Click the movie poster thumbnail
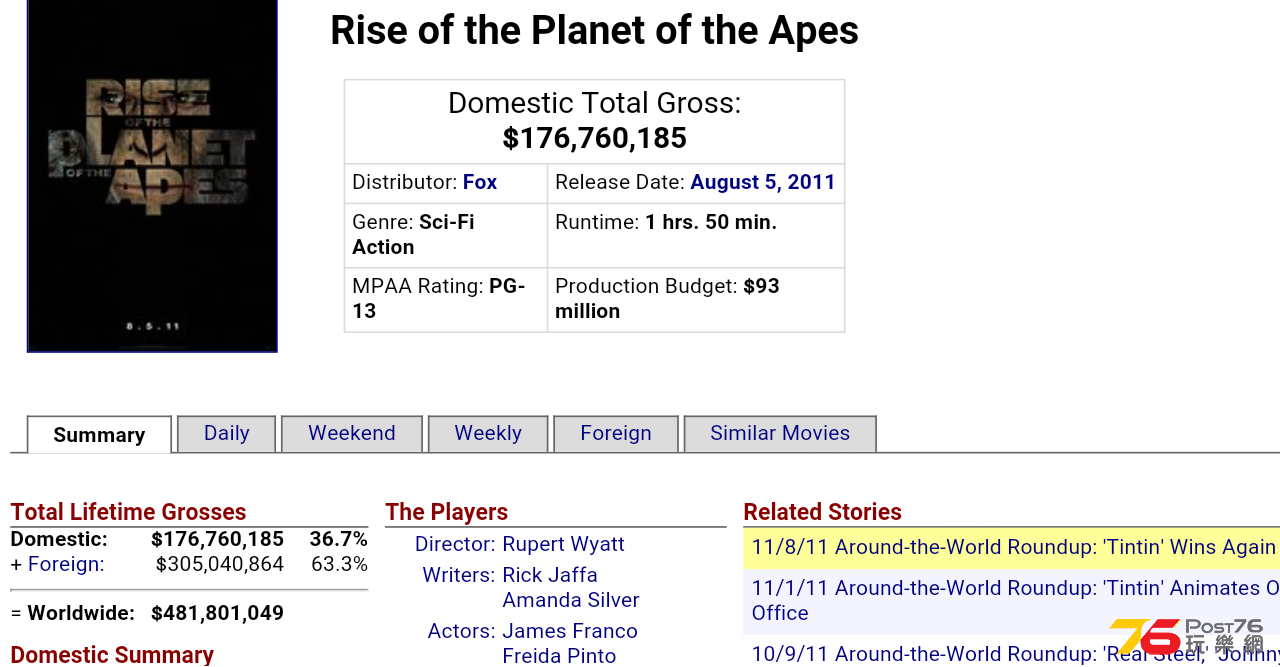1280x667 pixels. click(152, 175)
